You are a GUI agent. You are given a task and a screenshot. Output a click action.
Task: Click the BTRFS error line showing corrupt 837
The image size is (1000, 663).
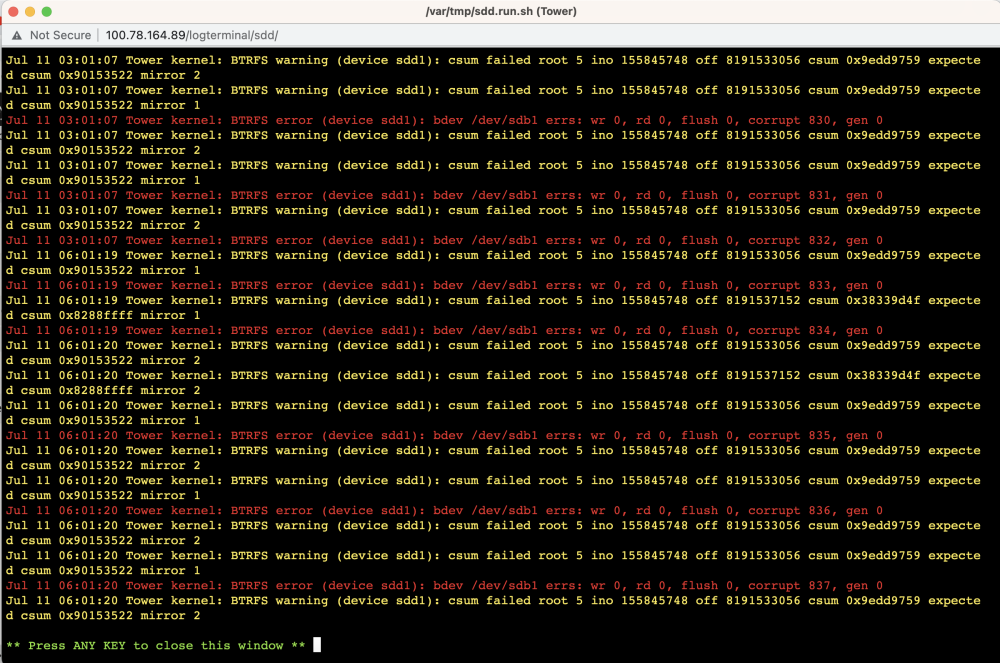445,586
